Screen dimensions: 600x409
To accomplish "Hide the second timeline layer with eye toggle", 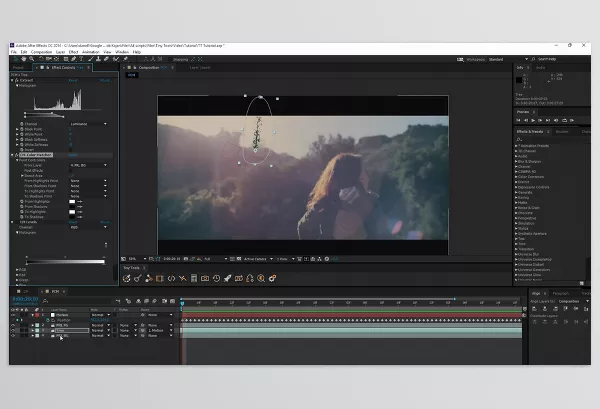I will (13, 325).
